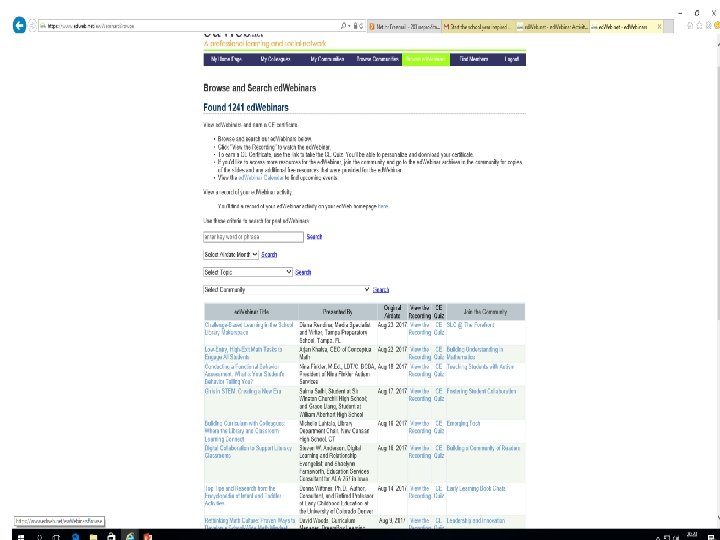Select Internet Explorer taskbar icon
Screen dimensions: 720x540
(x=130, y=536)
